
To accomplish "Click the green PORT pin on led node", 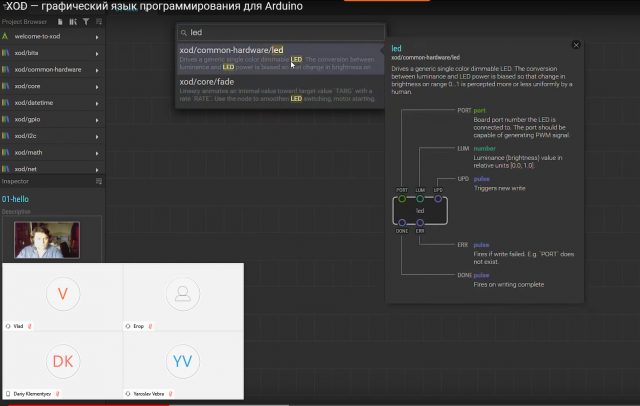I will [402, 199].
